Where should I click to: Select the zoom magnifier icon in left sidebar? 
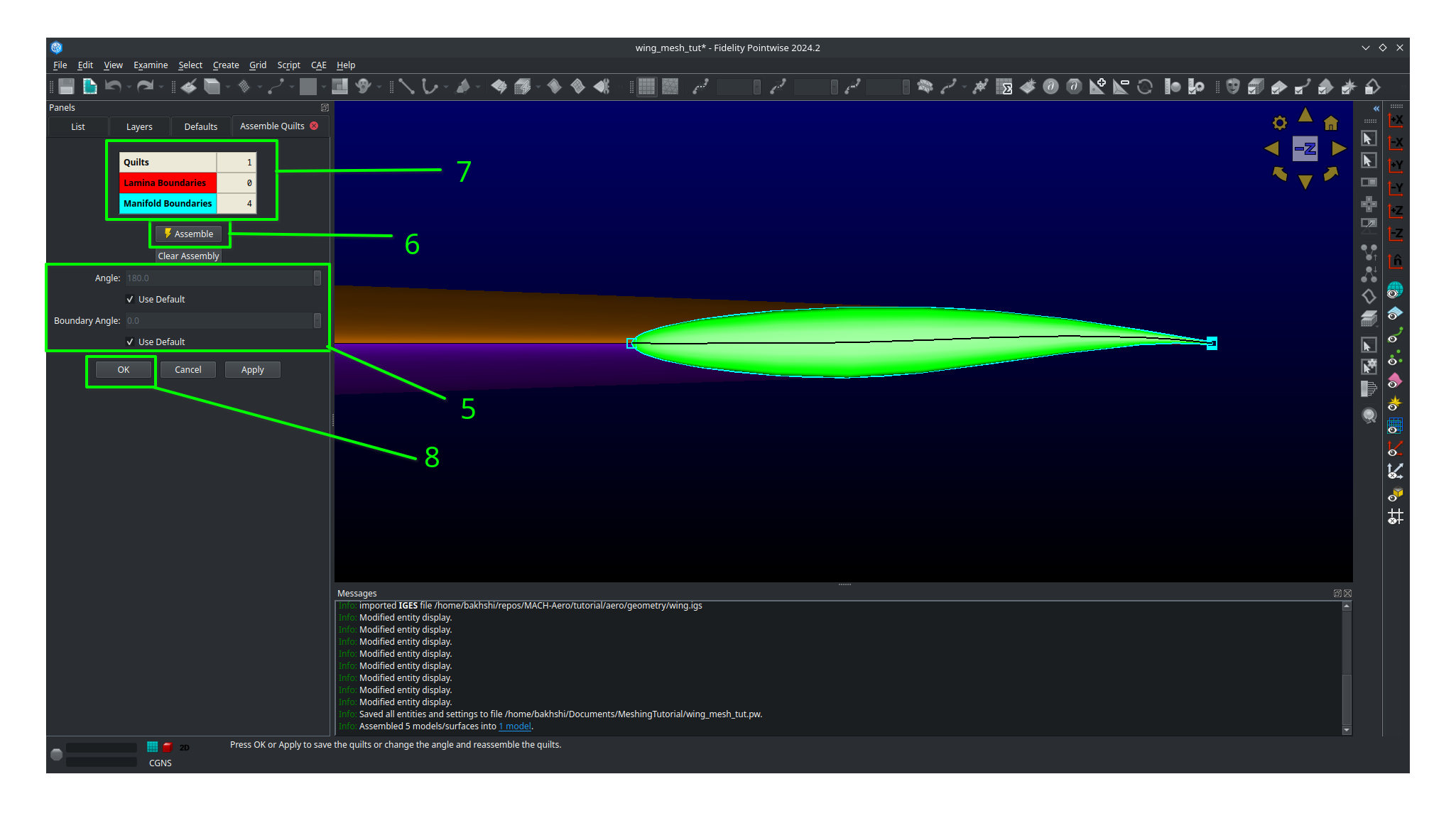[1369, 415]
